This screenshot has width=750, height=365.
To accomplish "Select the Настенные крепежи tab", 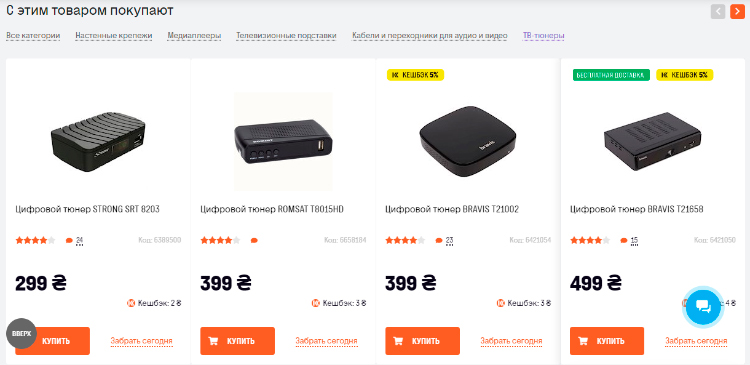I will [114, 35].
